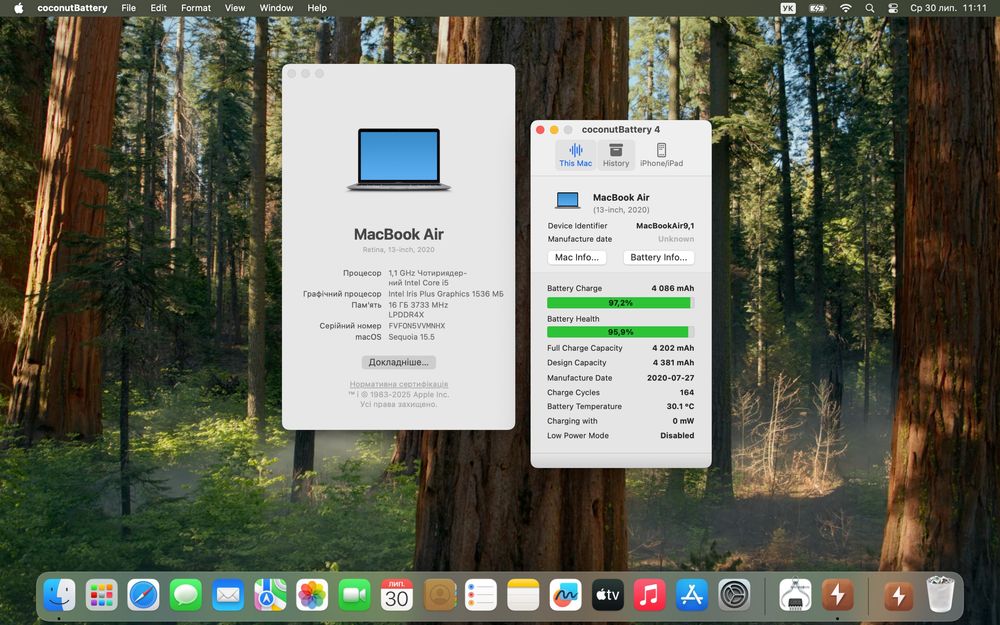The image size is (1000, 625).
Task: Open the Apple menu
Action: click(x=18, y=8)
